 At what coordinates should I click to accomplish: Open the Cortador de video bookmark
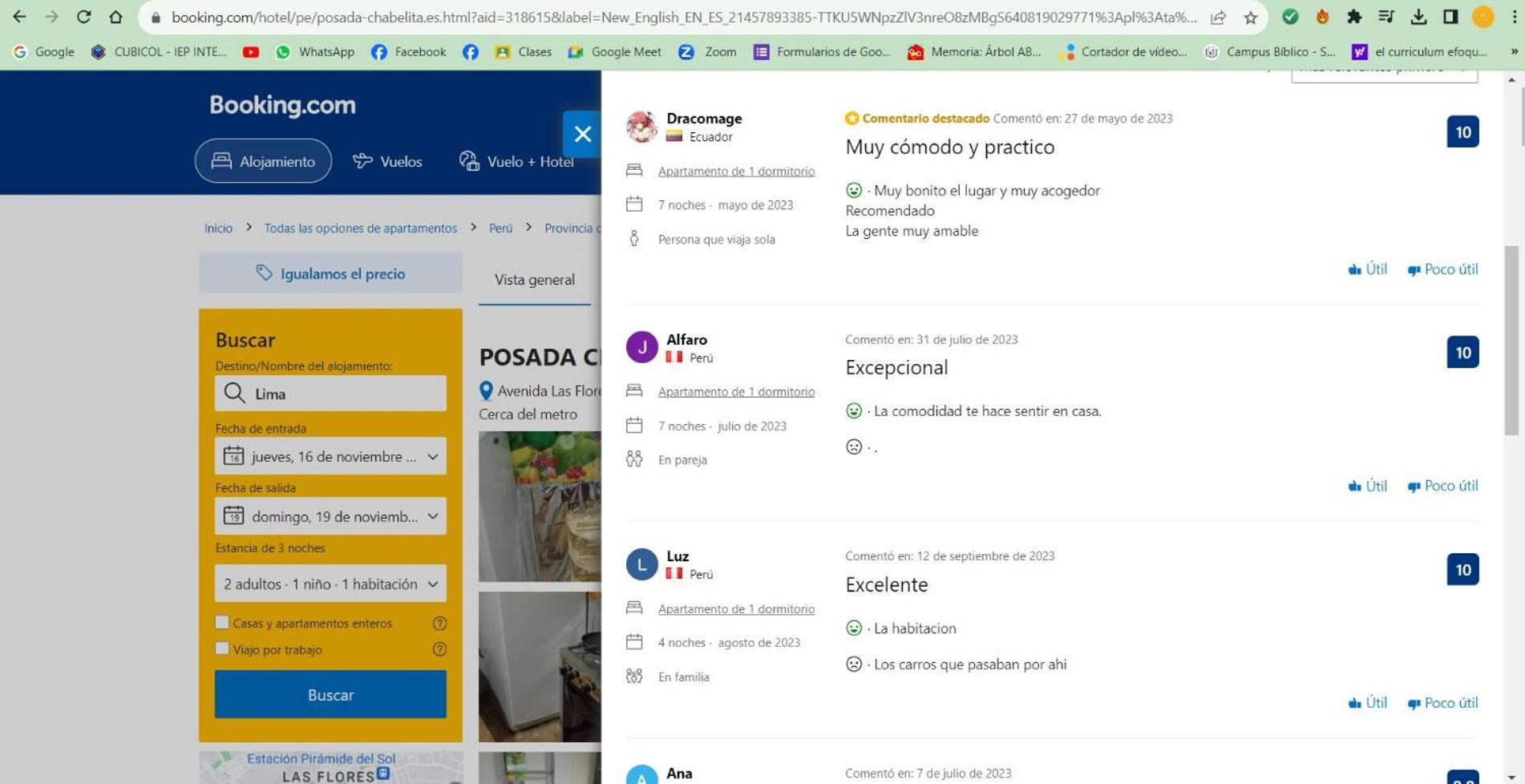point(1123,52)
